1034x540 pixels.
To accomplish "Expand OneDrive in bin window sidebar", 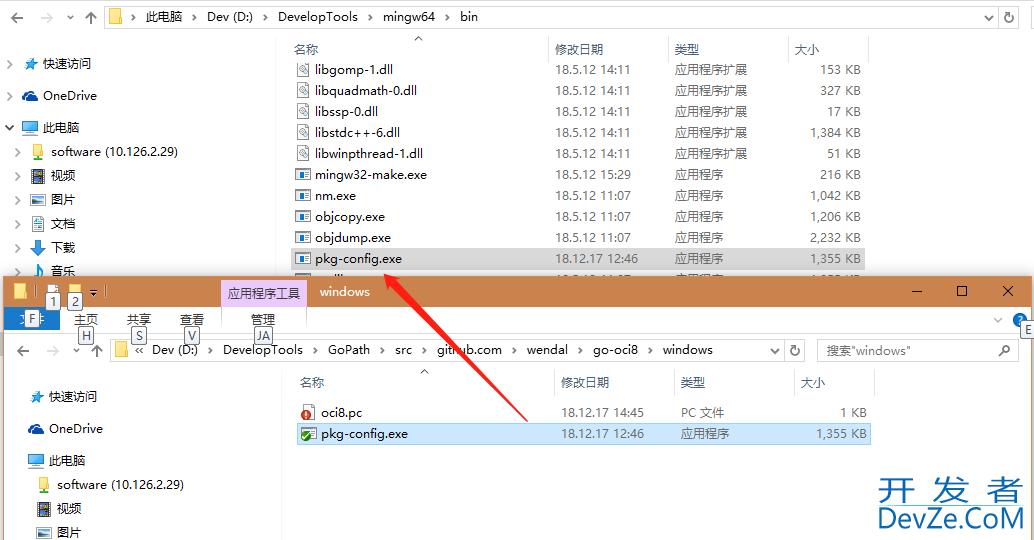I will [x=9, y=96].
